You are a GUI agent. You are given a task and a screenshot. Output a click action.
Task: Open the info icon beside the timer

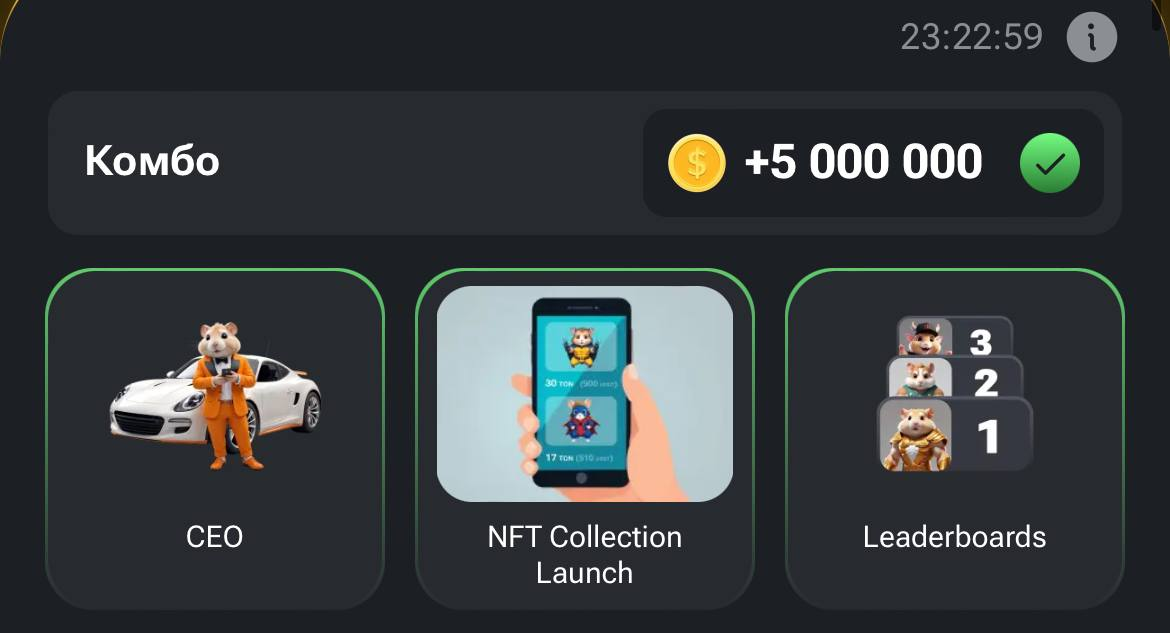pos(1092,37)
